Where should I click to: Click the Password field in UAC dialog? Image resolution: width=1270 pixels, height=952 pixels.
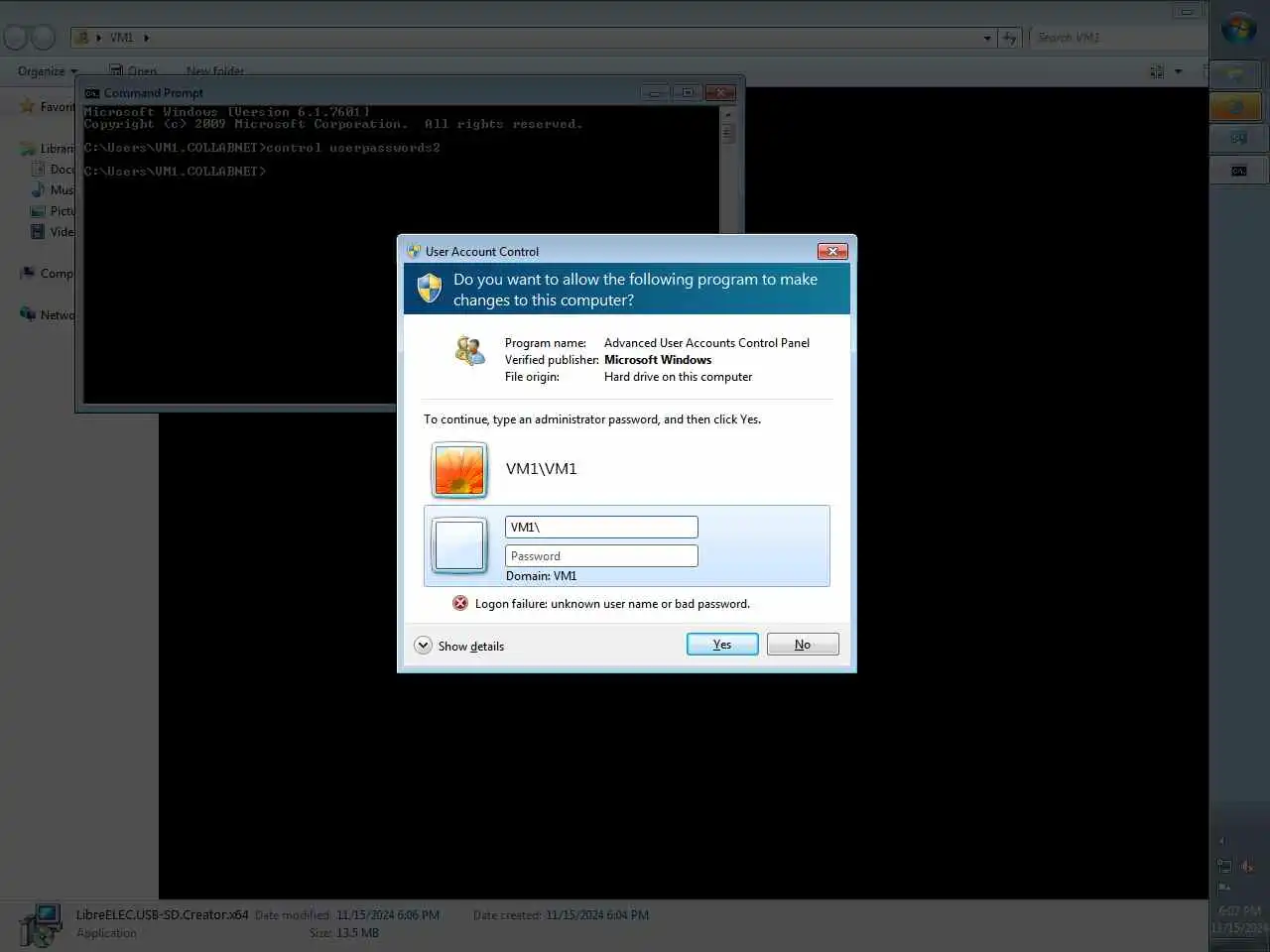tap(601, 556)
